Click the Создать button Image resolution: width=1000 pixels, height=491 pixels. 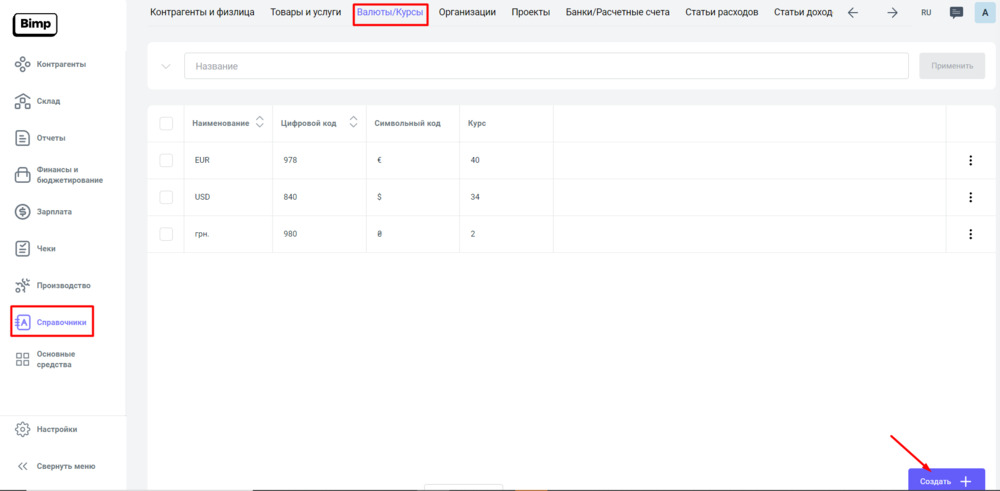(x=945, y=481)
